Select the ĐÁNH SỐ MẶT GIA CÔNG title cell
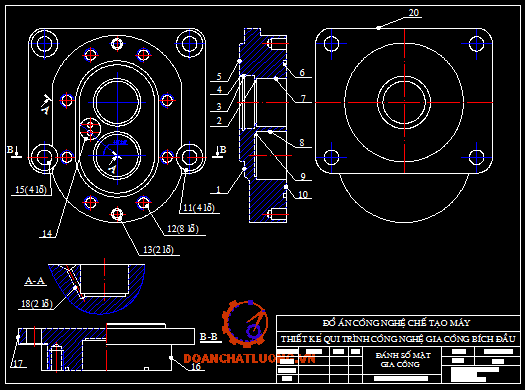 click(x=403, y=360)
